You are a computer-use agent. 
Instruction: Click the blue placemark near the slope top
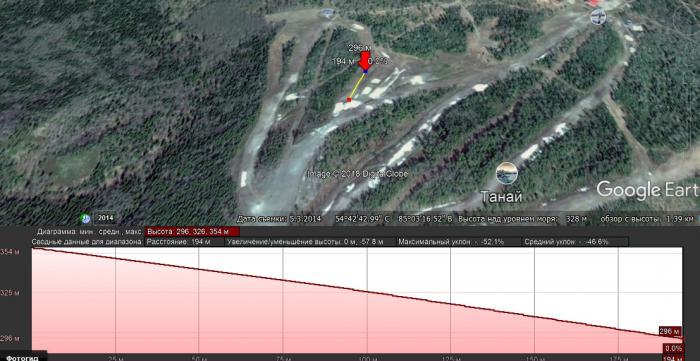click(x=327, y=13)
